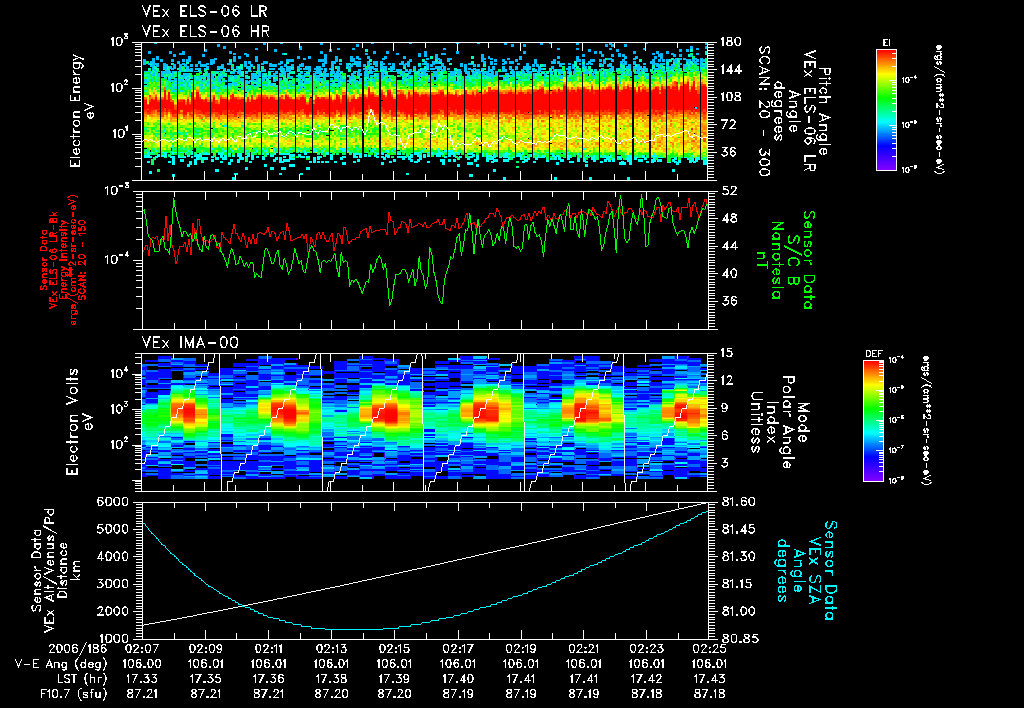Click the 02:11 time tick label
The width and height of the screenshot is (1024, 708).
pos(268,649)
